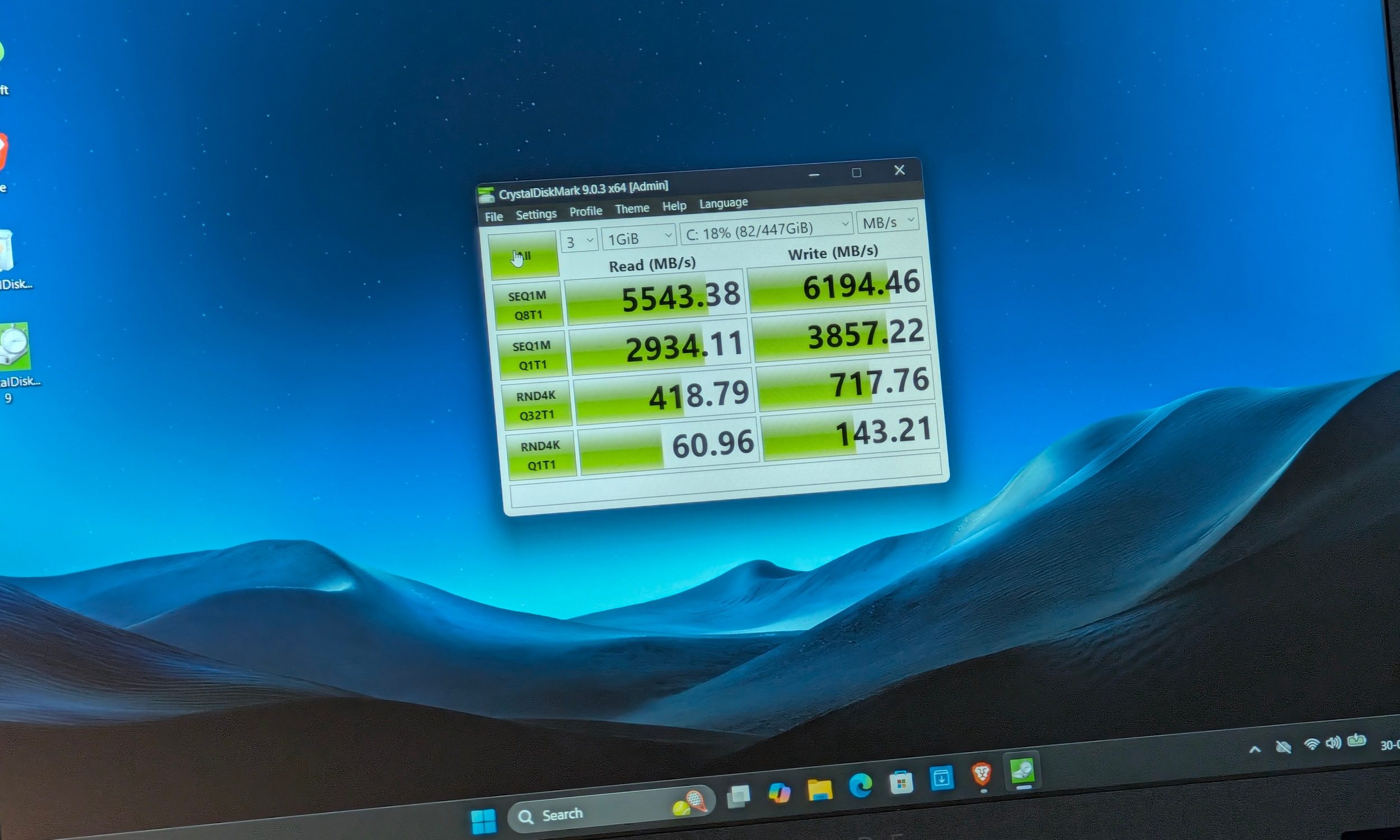Click the Write (MB/s) column header
Viewport: 1400px width, 840px height.
(x=833, y=253)
